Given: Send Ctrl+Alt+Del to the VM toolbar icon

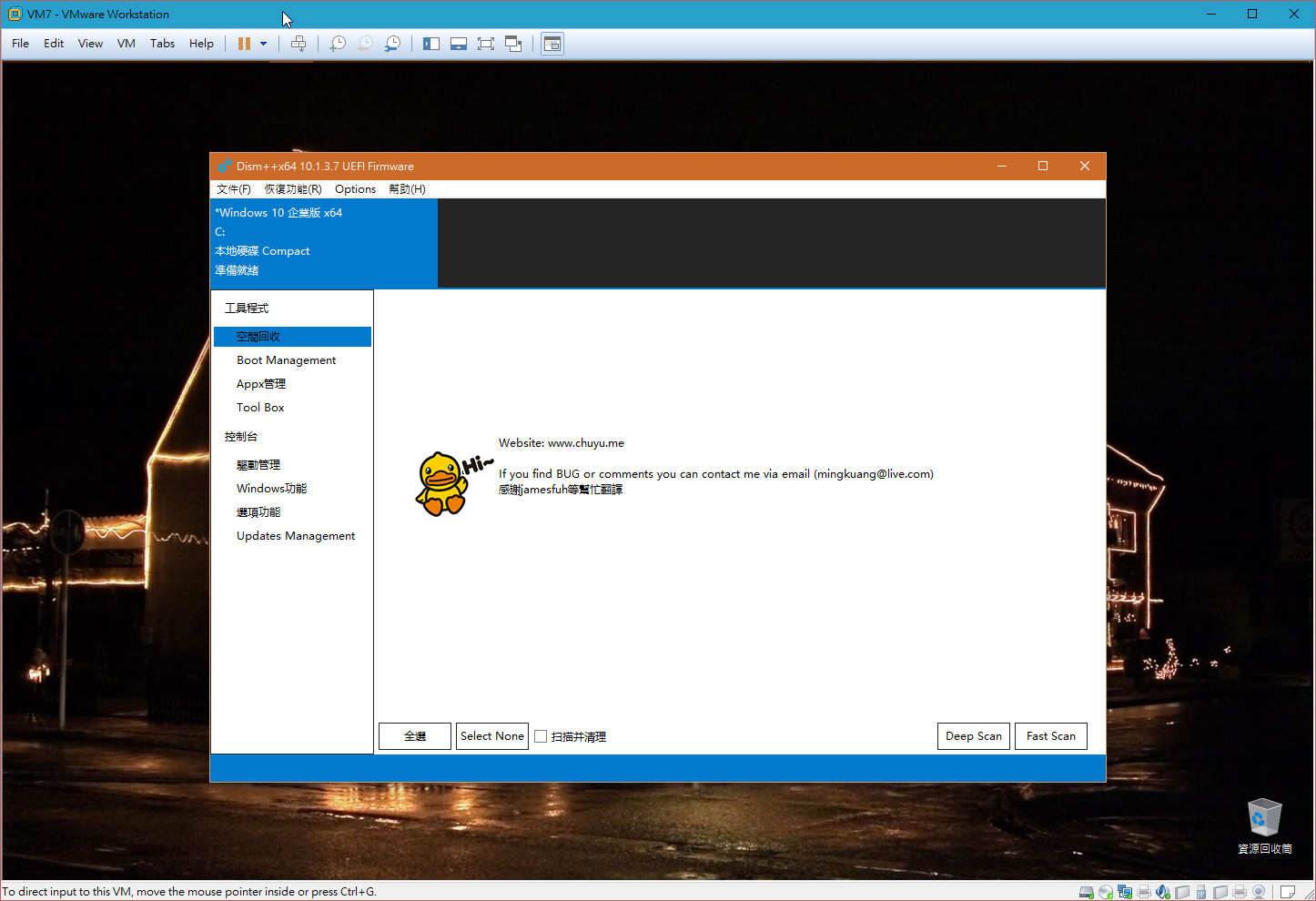Looking at the screenshot, I should (299, 44).
